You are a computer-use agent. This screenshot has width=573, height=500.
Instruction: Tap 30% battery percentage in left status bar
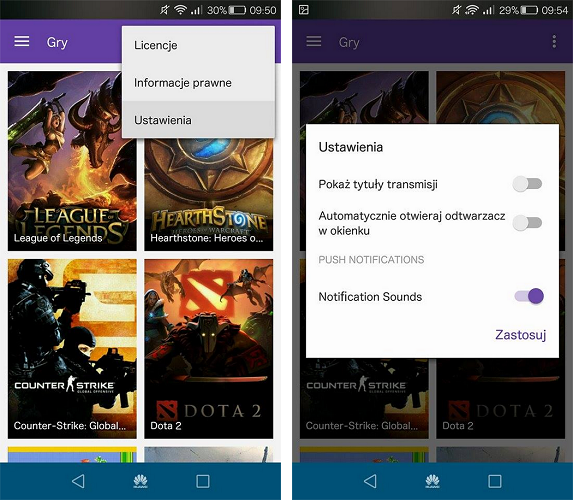(x=217, y=10)
